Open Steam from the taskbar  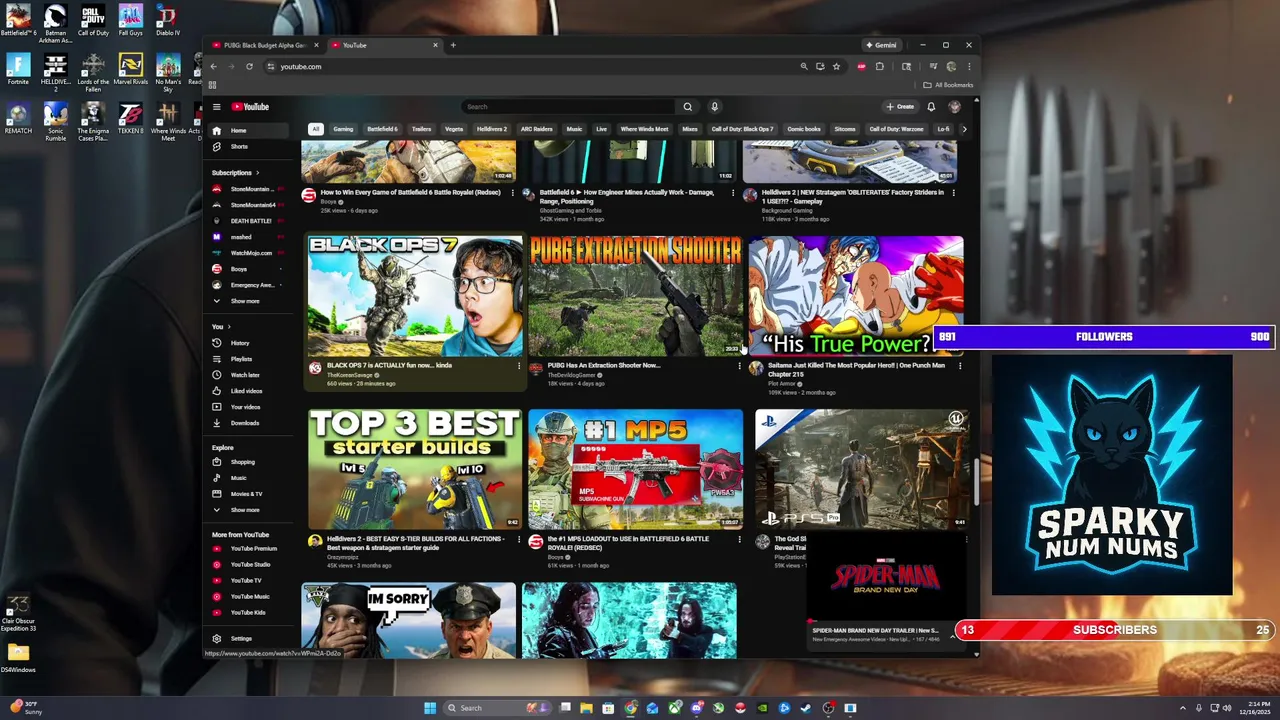tap(806, 708)
